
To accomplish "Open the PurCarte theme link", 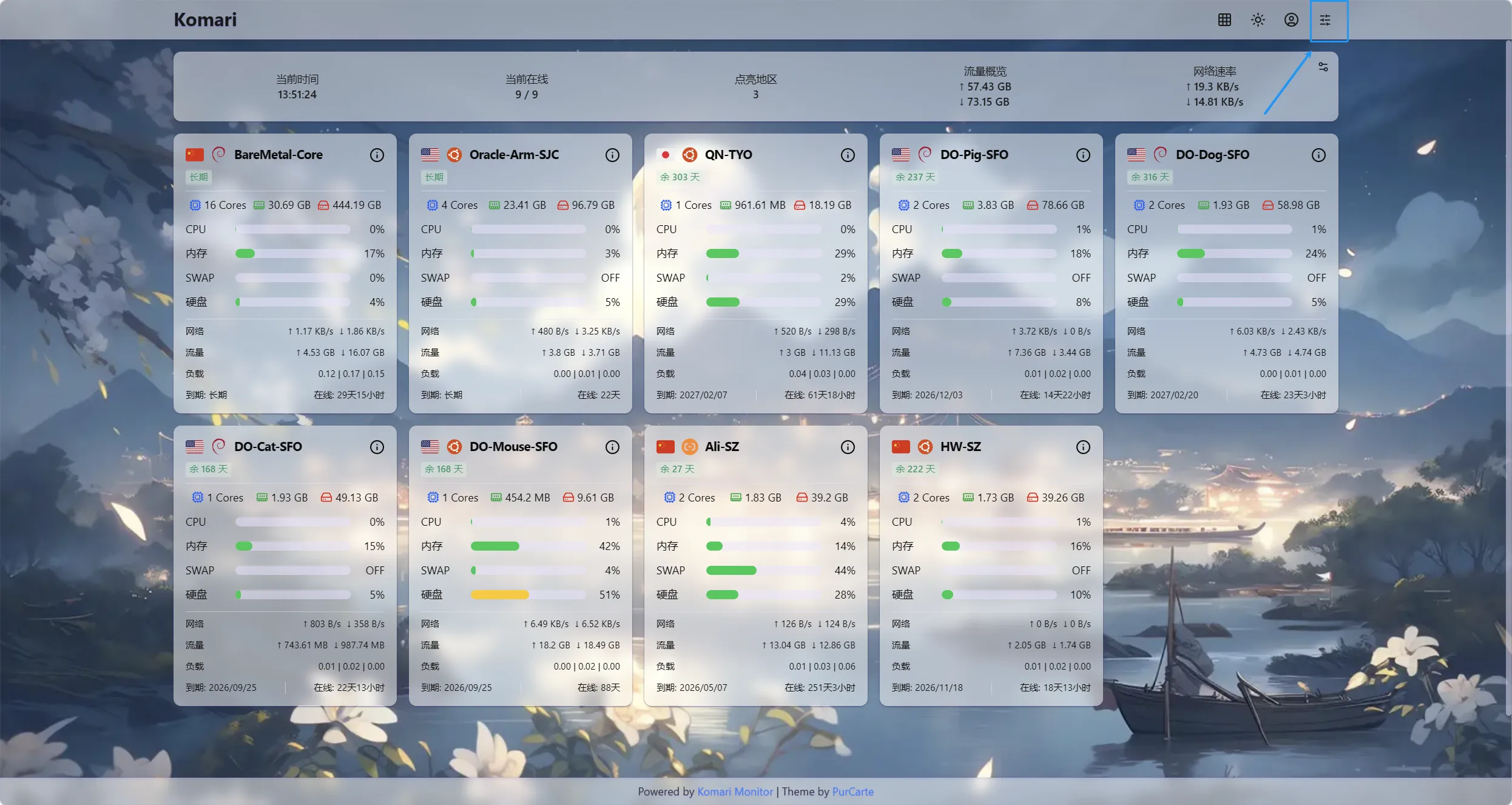I will 852,792.
